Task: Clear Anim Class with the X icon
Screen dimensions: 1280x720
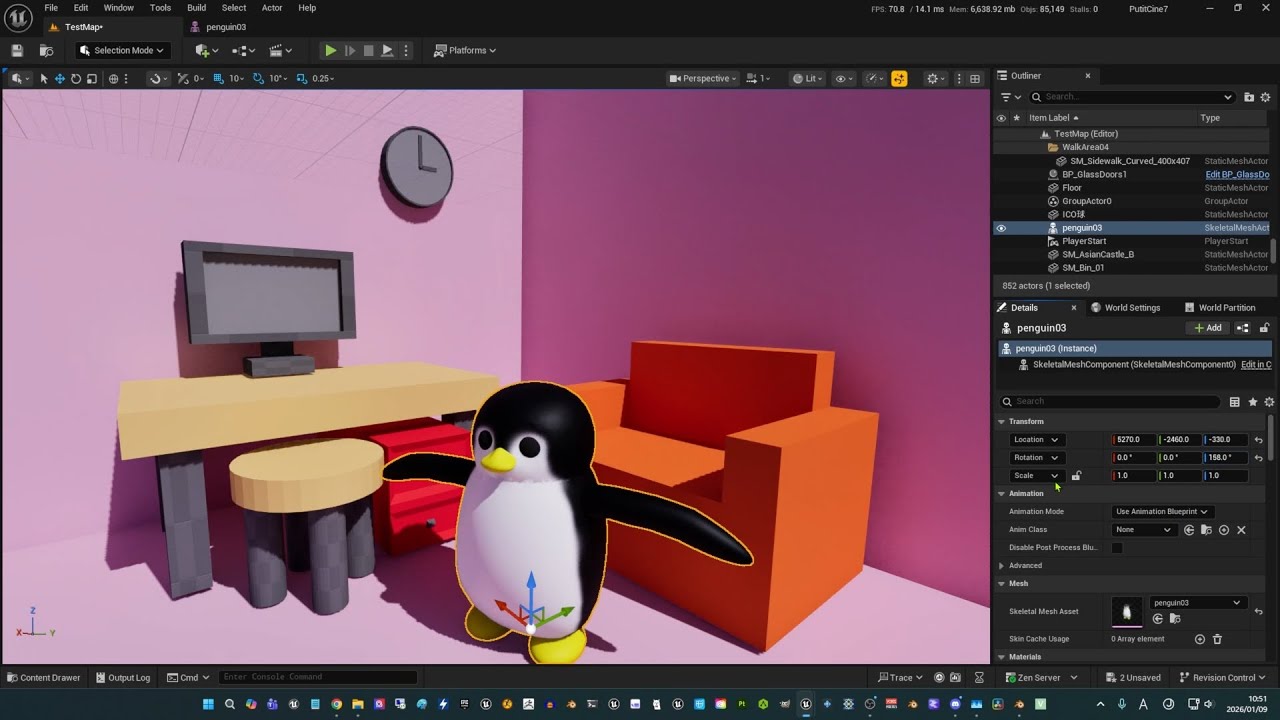Action: [x=1241, y=530]
